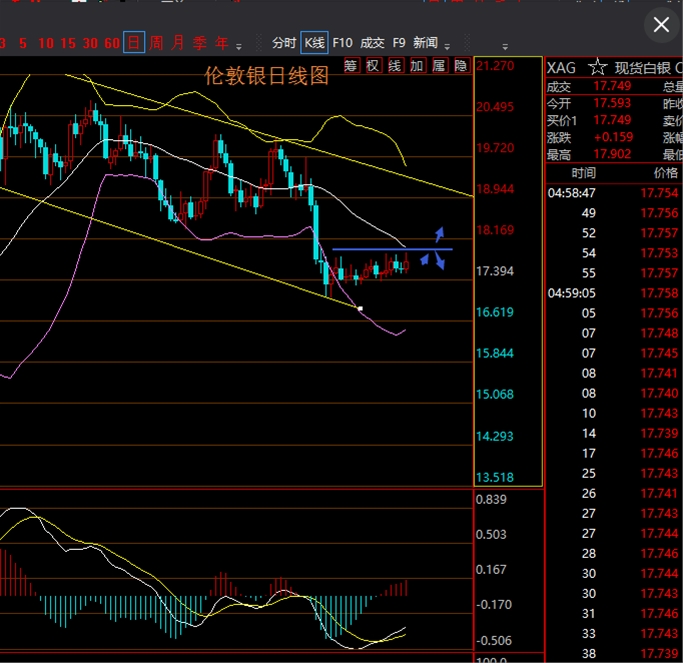Open the F10 info page
The image size is (683, 663).
[342, 43]
